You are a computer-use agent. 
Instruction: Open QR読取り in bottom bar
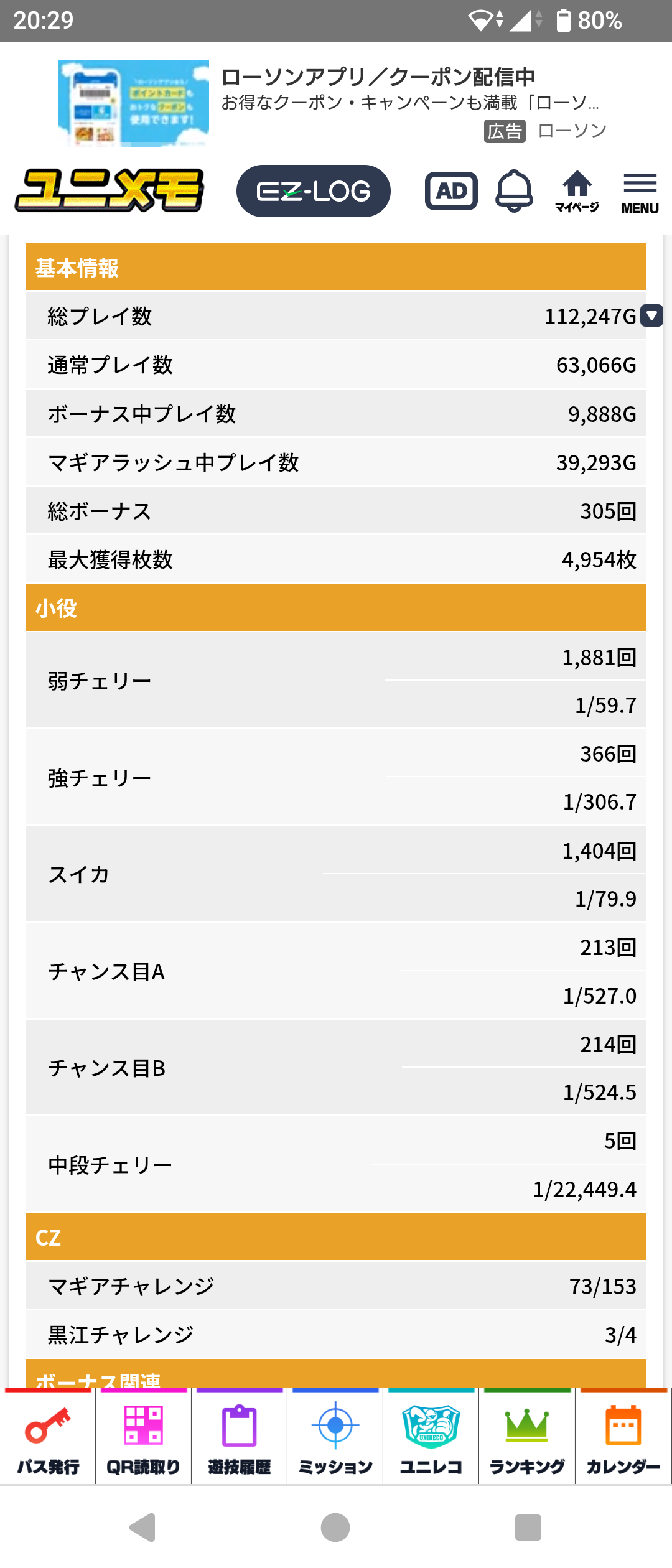(143, 1439)
